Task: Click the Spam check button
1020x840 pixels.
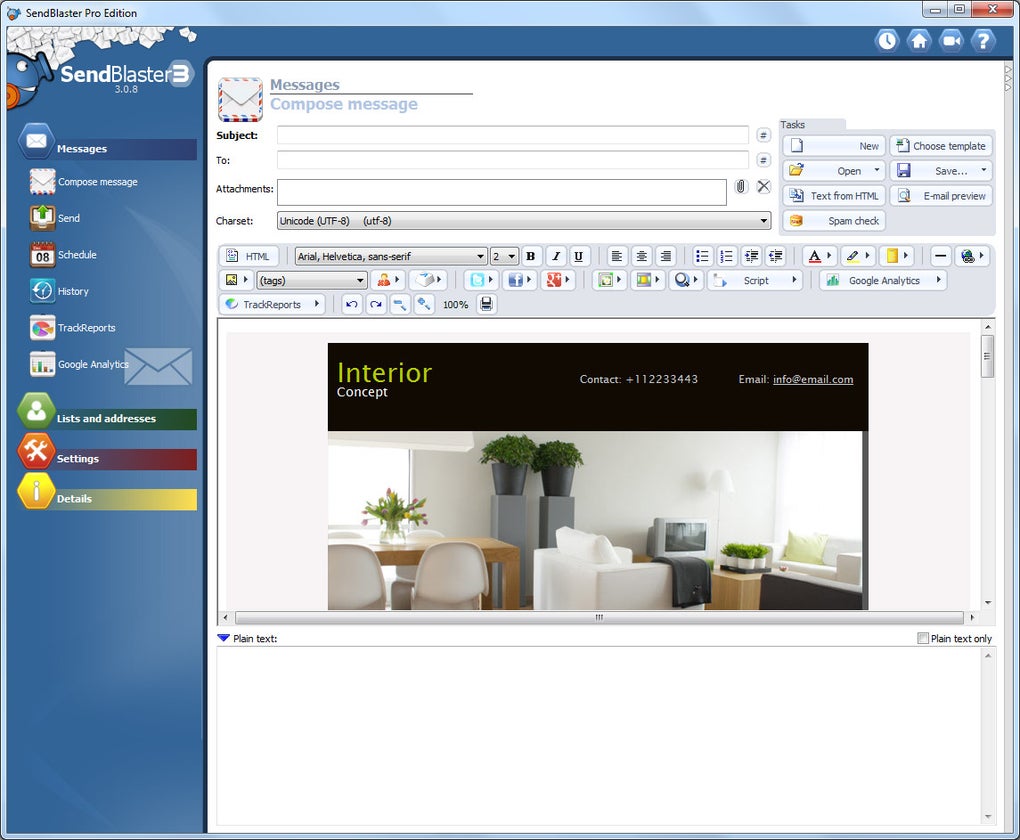Action: point(834,221)
